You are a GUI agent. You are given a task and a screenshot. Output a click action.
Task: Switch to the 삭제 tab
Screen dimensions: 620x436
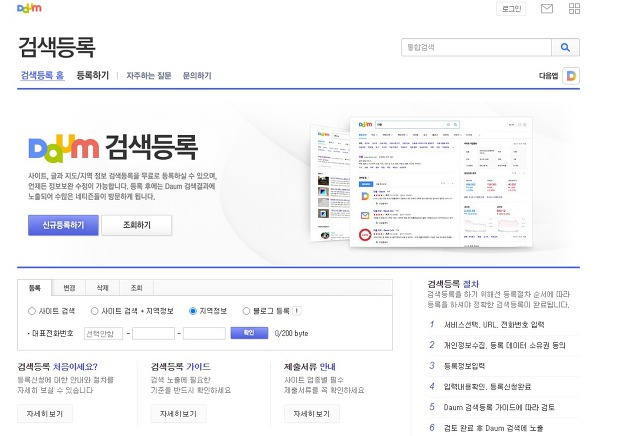click(x=103, y=288)
